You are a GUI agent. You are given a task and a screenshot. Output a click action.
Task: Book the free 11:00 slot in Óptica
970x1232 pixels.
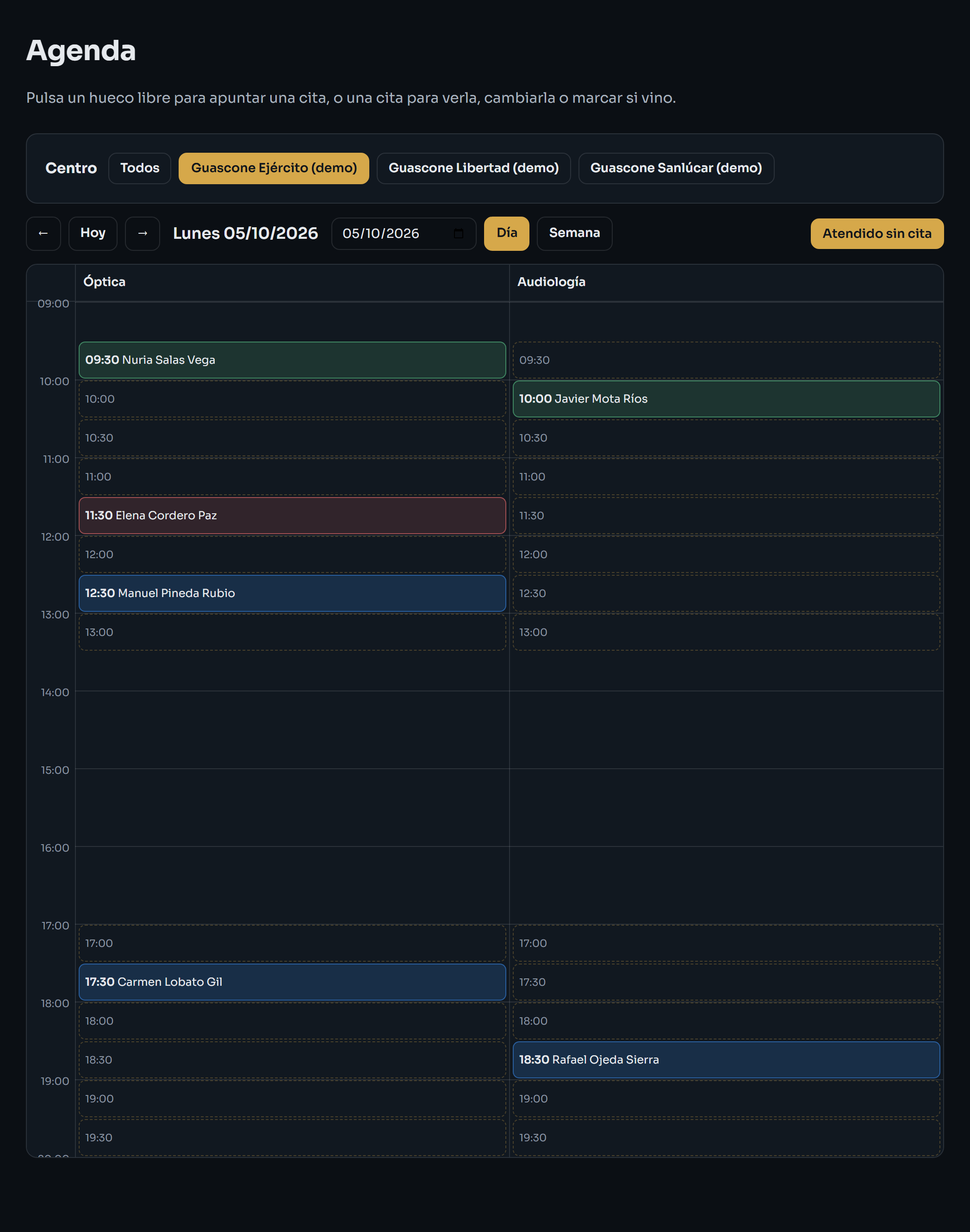tap(292, 477)
